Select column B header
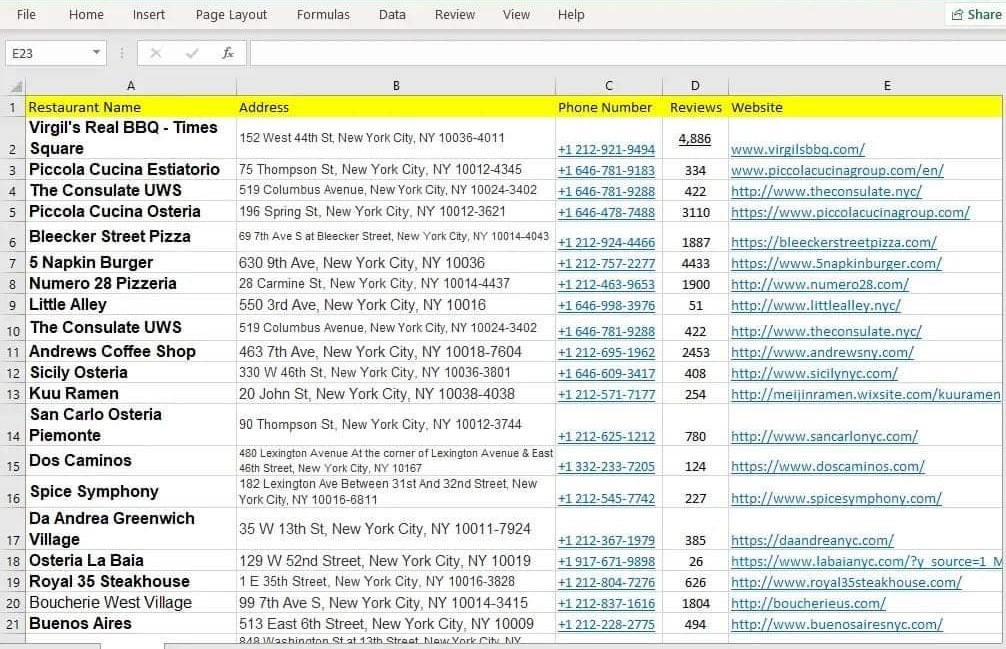The width and height of the screenshot is (1006, 649). tap(396, 85)
